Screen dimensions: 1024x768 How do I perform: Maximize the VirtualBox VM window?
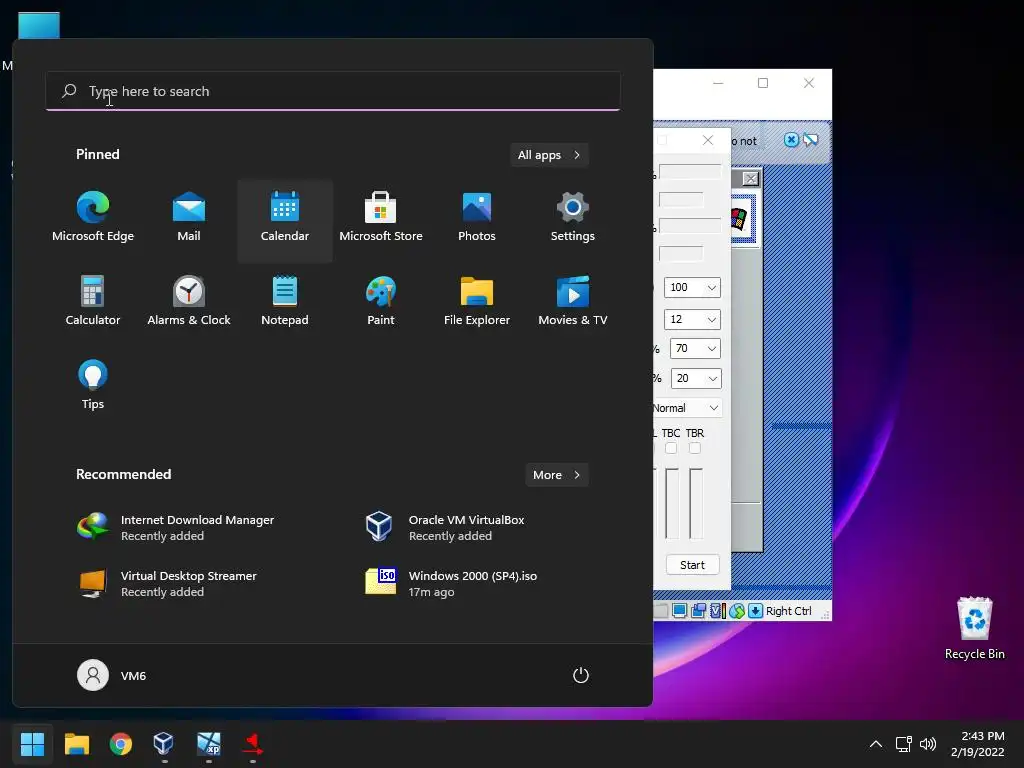coord(763,83)
